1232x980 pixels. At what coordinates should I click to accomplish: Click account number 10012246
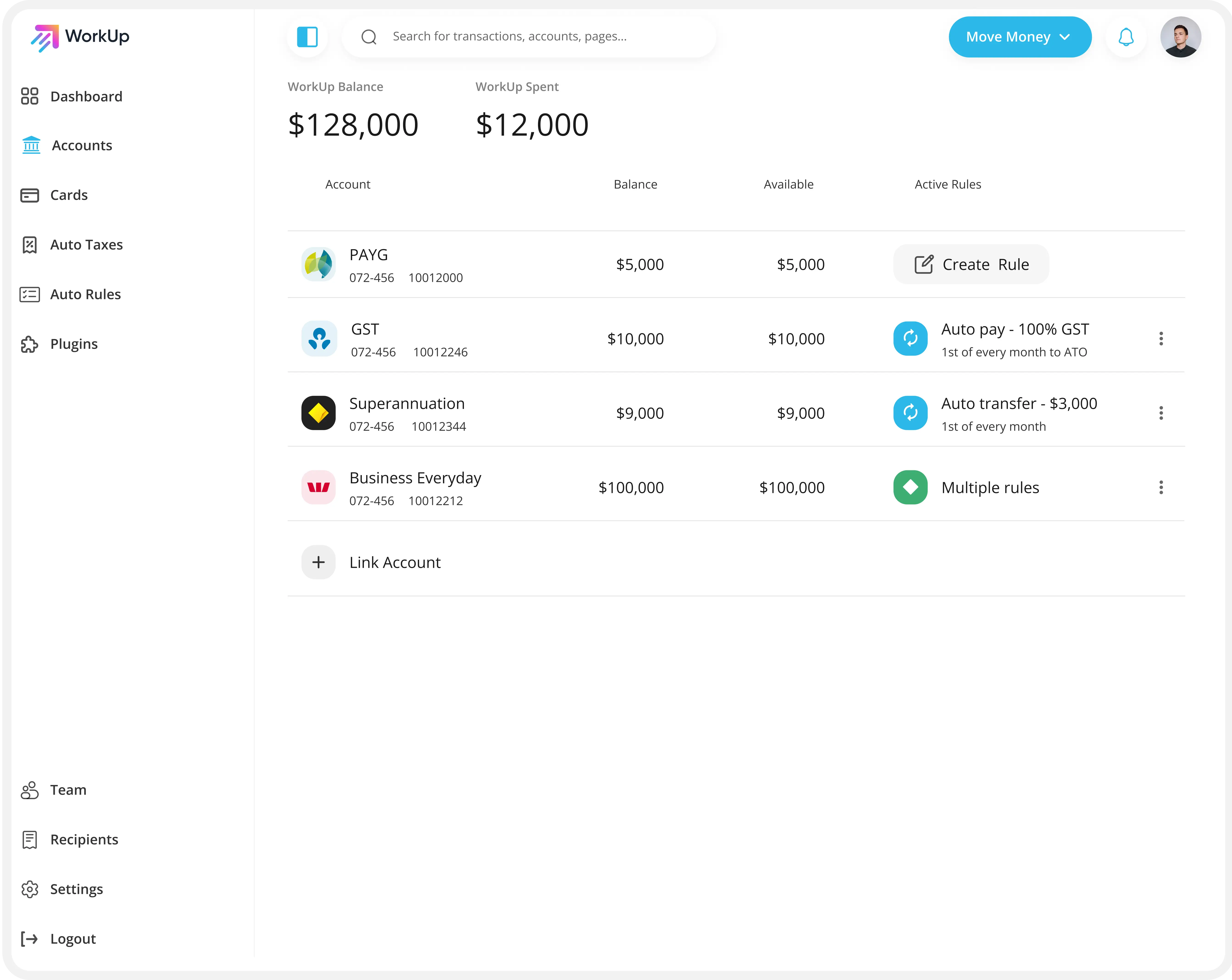[440, 352]
